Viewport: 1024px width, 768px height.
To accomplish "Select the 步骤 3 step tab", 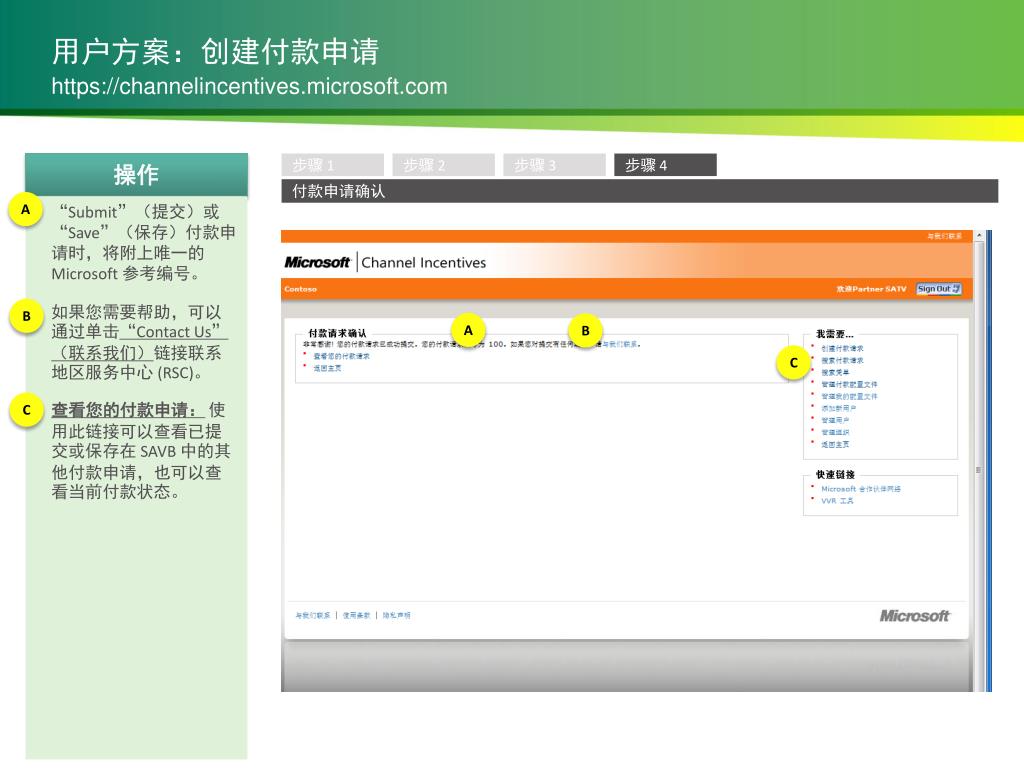I will [554, 165].
